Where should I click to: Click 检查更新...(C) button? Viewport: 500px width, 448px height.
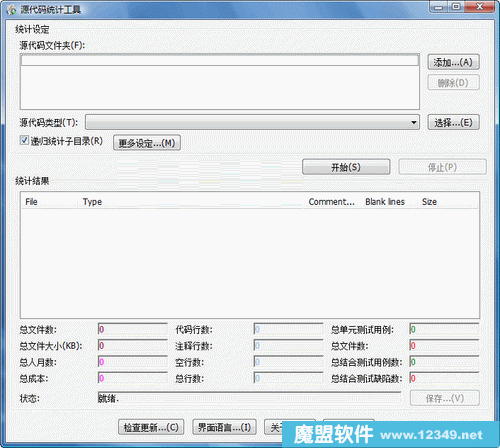click(151, 427)
